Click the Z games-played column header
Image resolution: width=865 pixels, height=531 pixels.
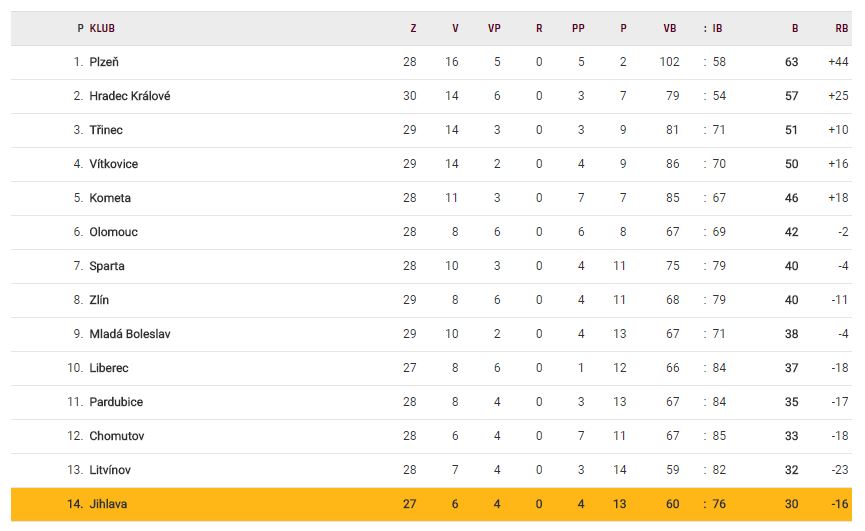pos(413,28)
